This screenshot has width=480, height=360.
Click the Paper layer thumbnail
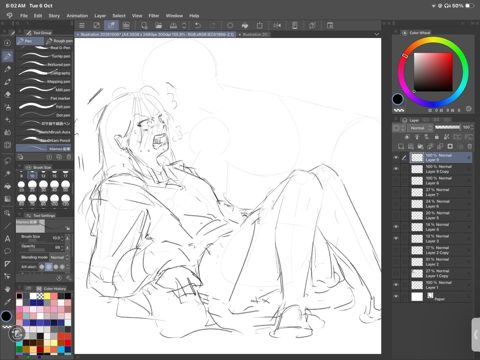(x=417, y=297)
